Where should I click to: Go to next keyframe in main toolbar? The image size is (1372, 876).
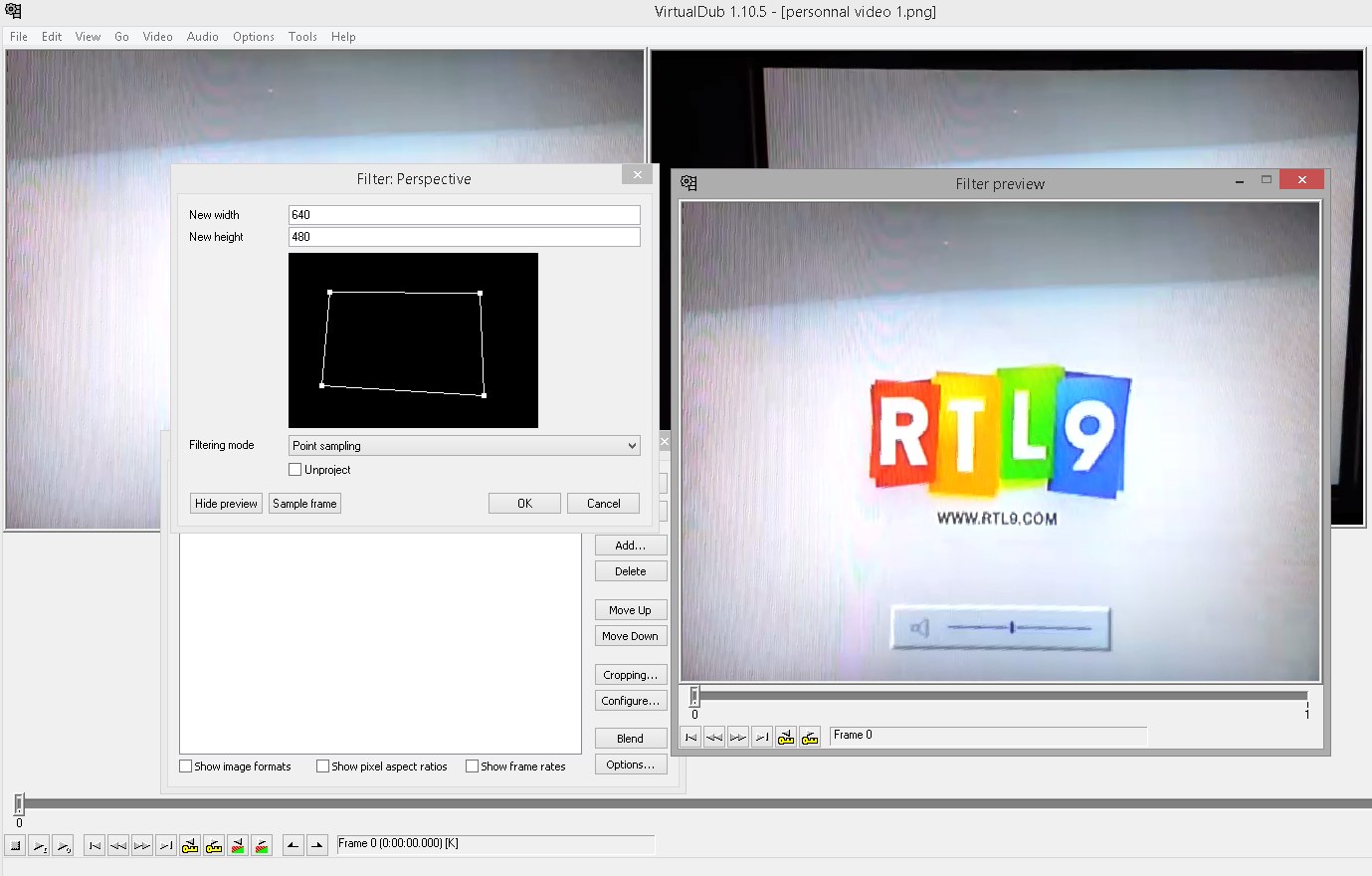(x=215, y=846)
